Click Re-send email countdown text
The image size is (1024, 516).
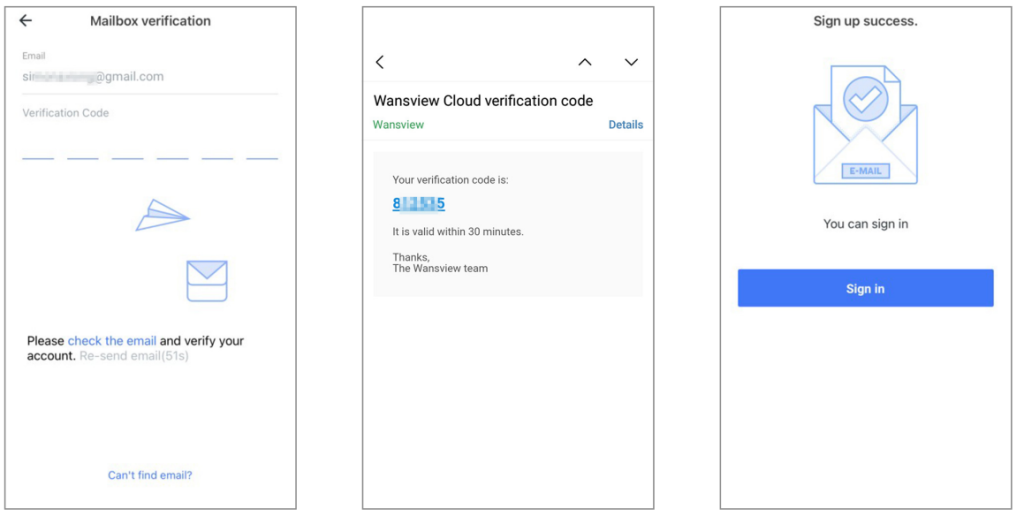(134, 356)
